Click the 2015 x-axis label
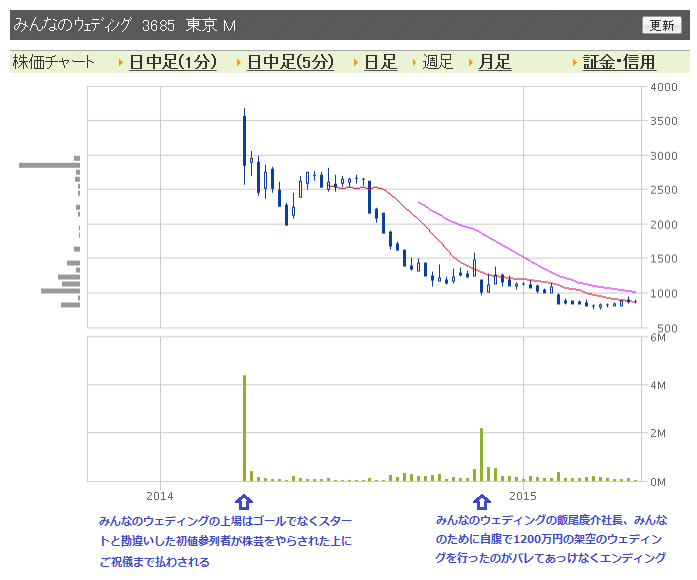Viewport: 697px width, 580px height. tap(523, 496)
